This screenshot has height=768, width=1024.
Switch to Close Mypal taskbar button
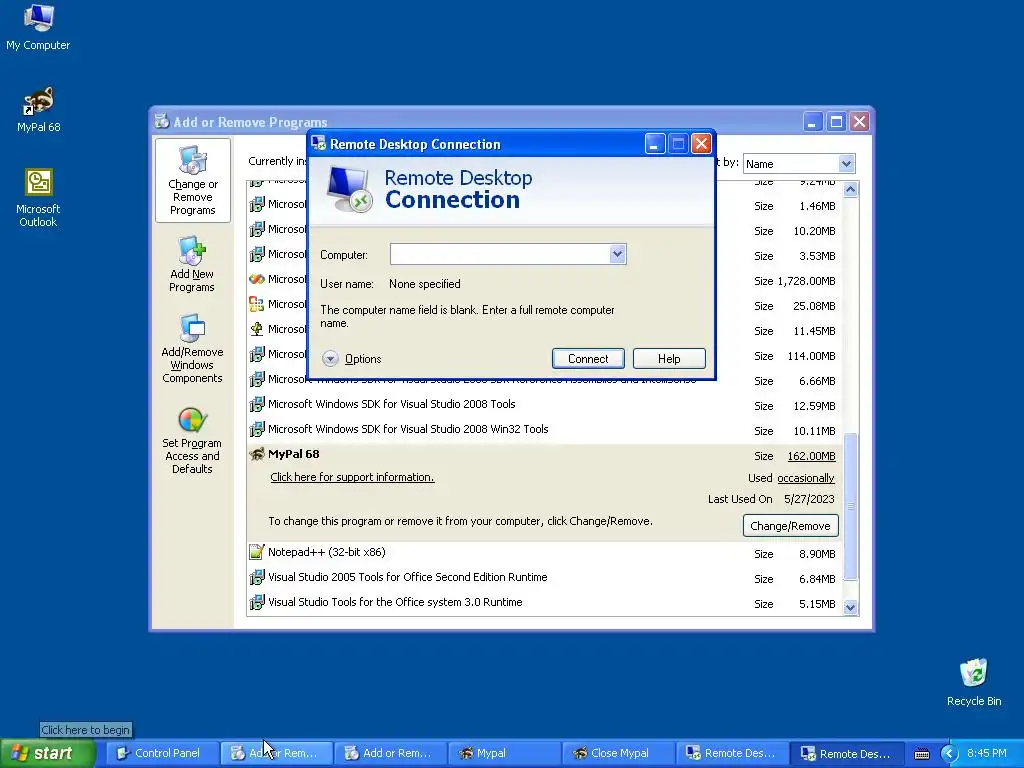tap(617, 754)
